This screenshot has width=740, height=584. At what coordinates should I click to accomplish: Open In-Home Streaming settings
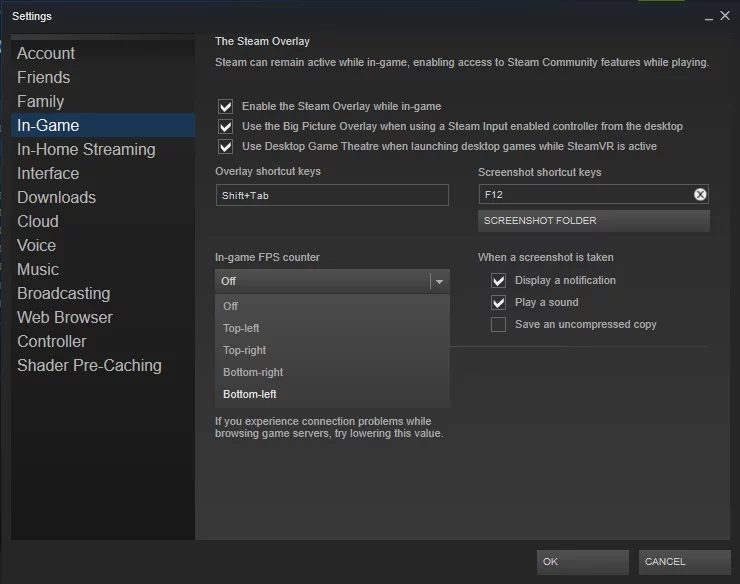86,149
